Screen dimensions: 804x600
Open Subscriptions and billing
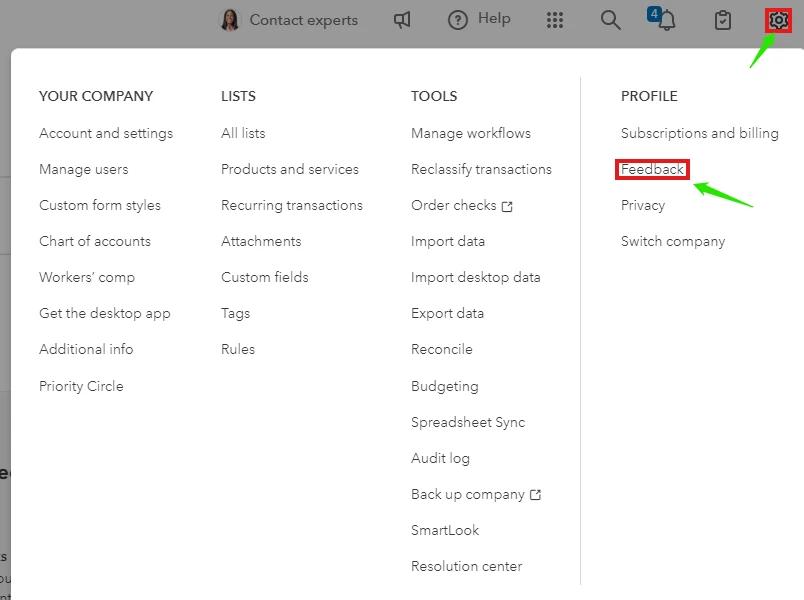pyautogui.click(x=699, y=133)
